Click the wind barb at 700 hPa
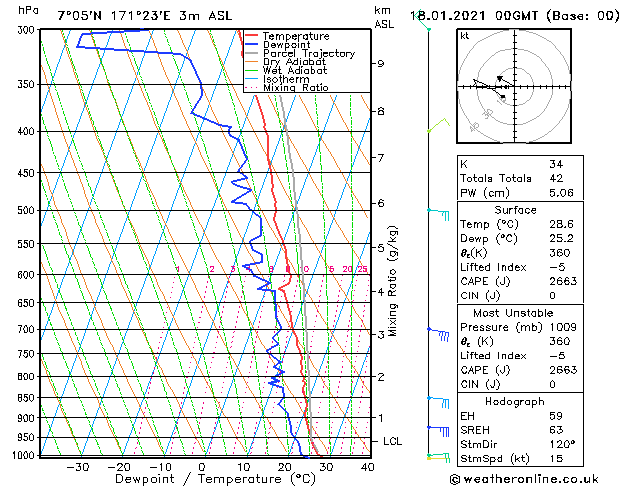Image resolution: width=629 pixels, height=486 pixels. coord(438,334)
